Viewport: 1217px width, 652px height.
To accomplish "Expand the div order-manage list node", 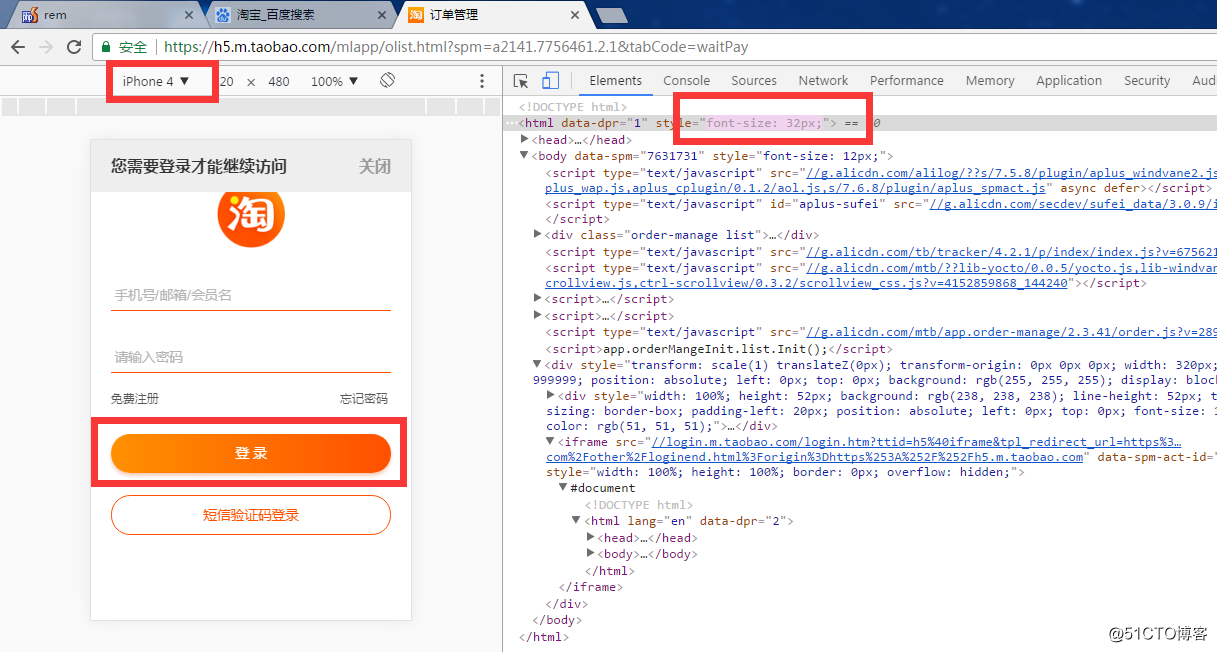I will pos(539,235).
